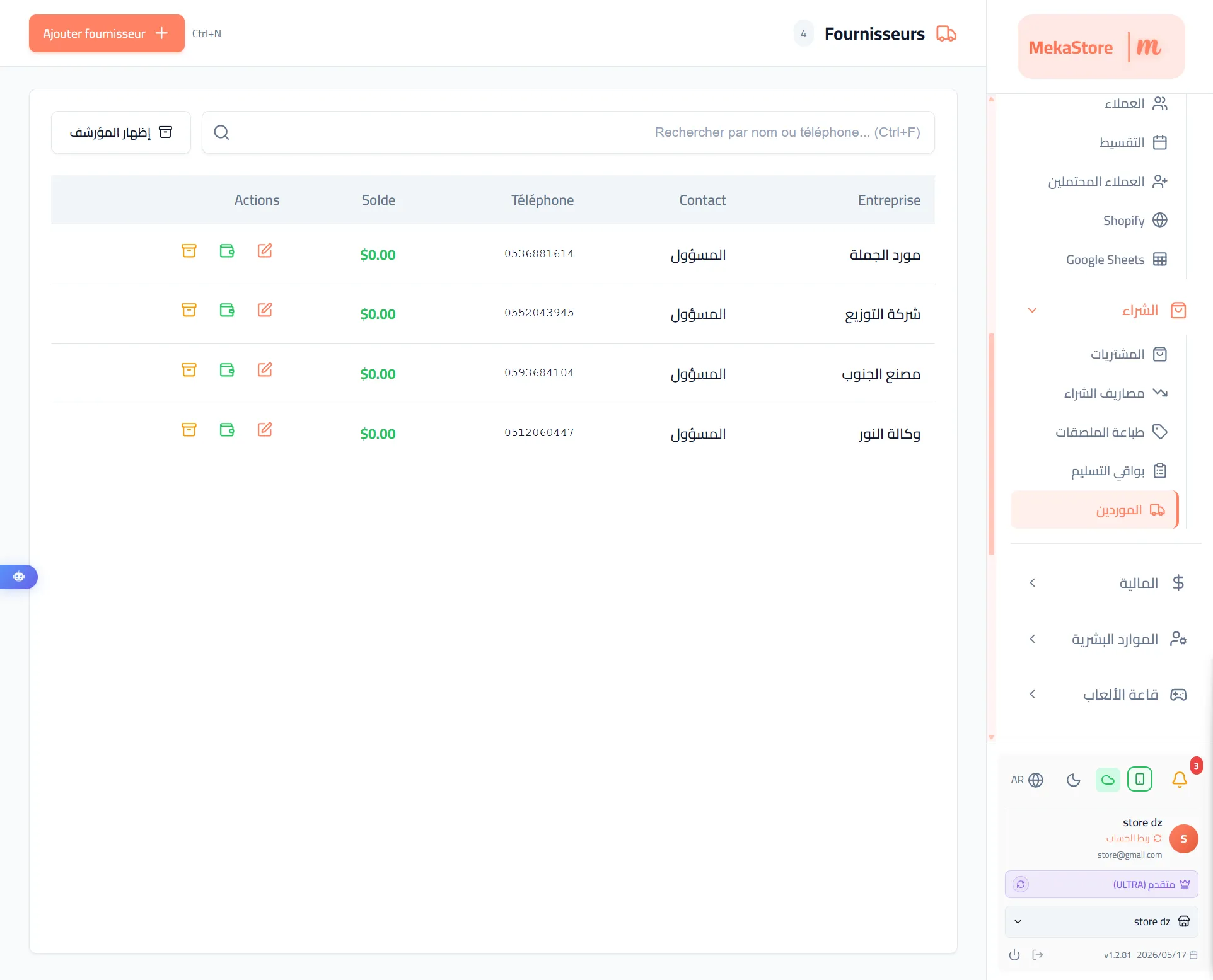Click Ajouter fournisseur button

coord(107,33)
